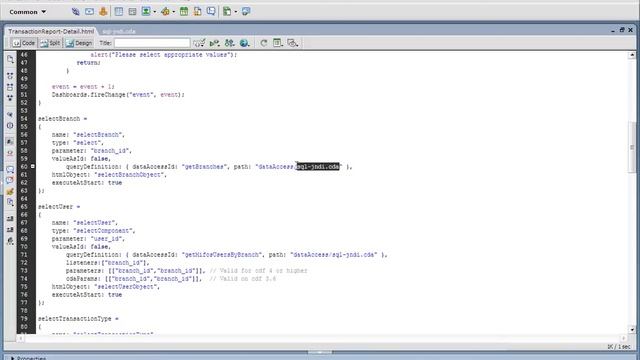640x360 pixels.
Task: Click the Images insert icon
Action: (x=146, y=11)
